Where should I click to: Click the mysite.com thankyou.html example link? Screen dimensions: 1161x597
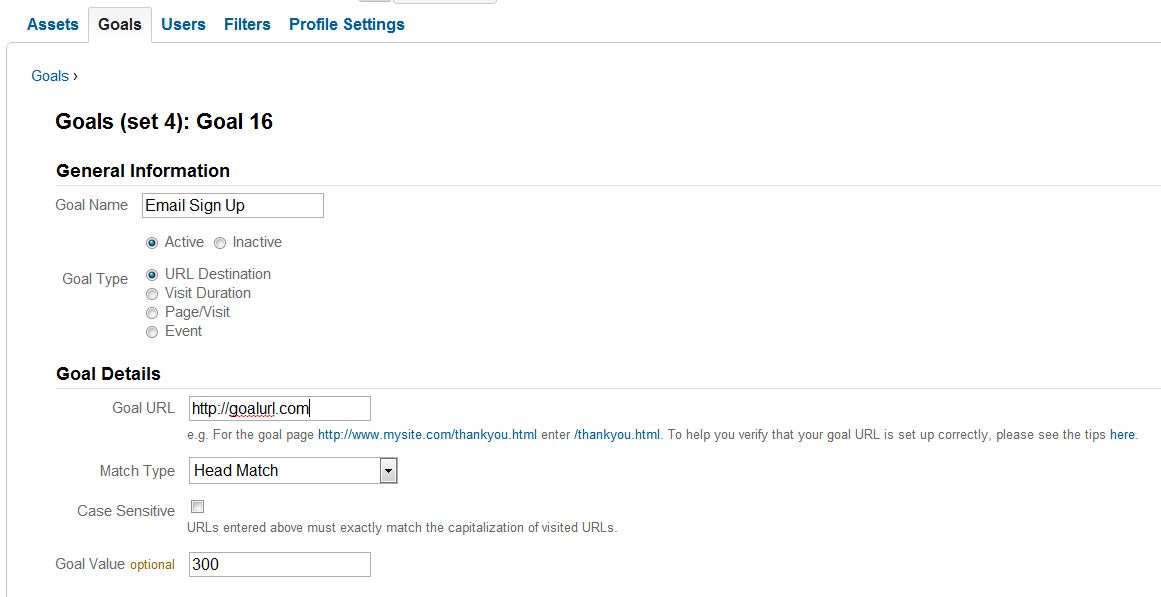(x=427, y=435)
